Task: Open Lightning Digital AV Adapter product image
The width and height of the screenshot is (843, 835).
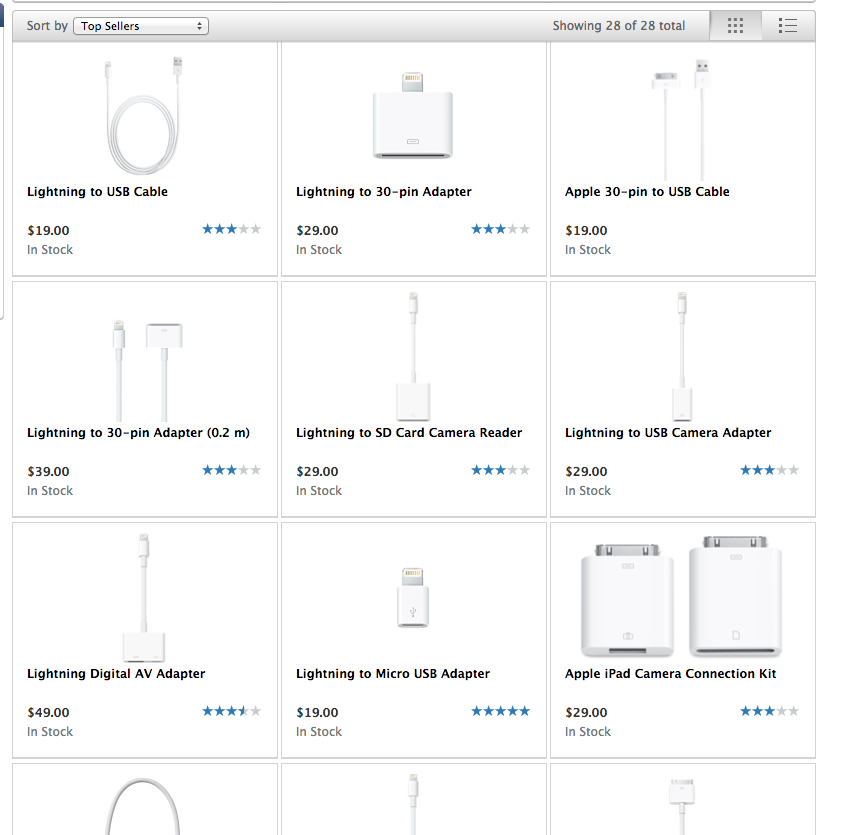Action: [x=147, y=597]
